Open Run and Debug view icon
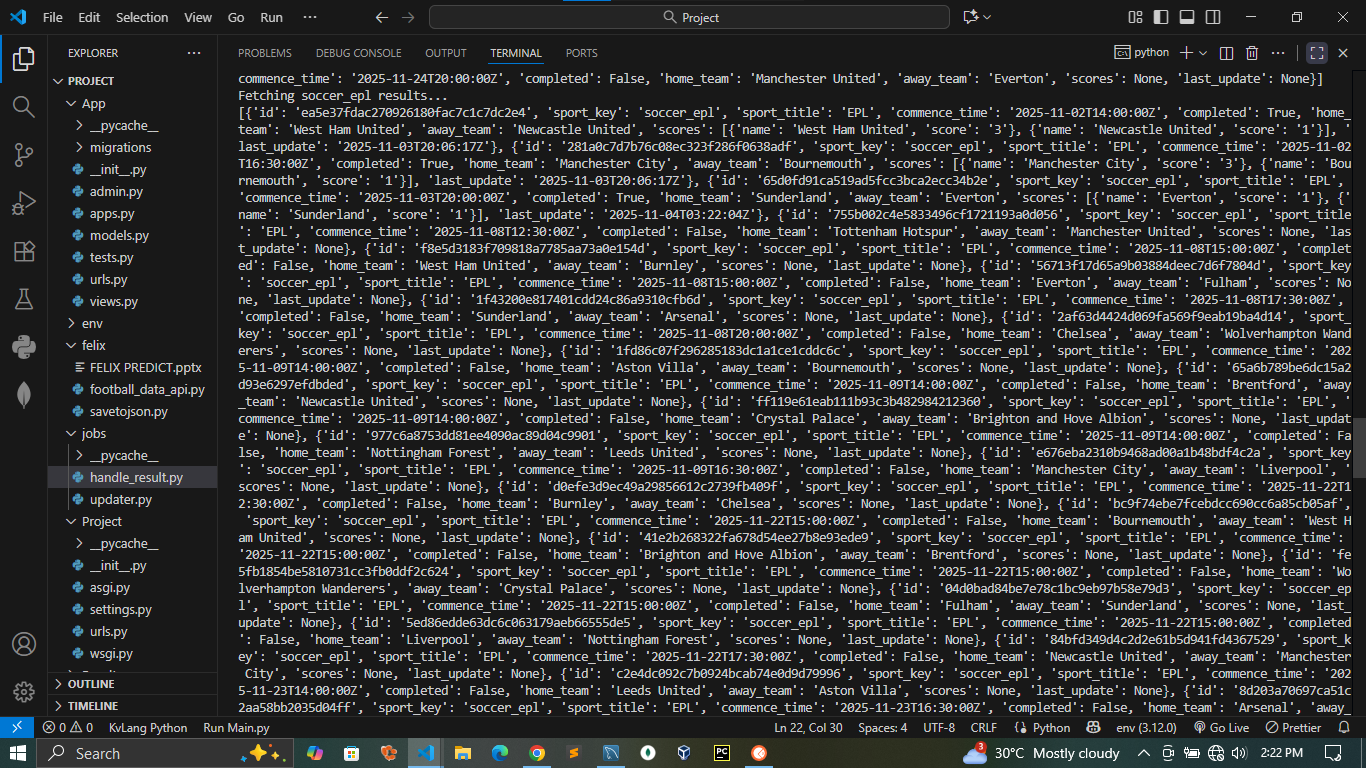Image resolution: width=1366 pixels, height=768 pixels. coord(24,203)
